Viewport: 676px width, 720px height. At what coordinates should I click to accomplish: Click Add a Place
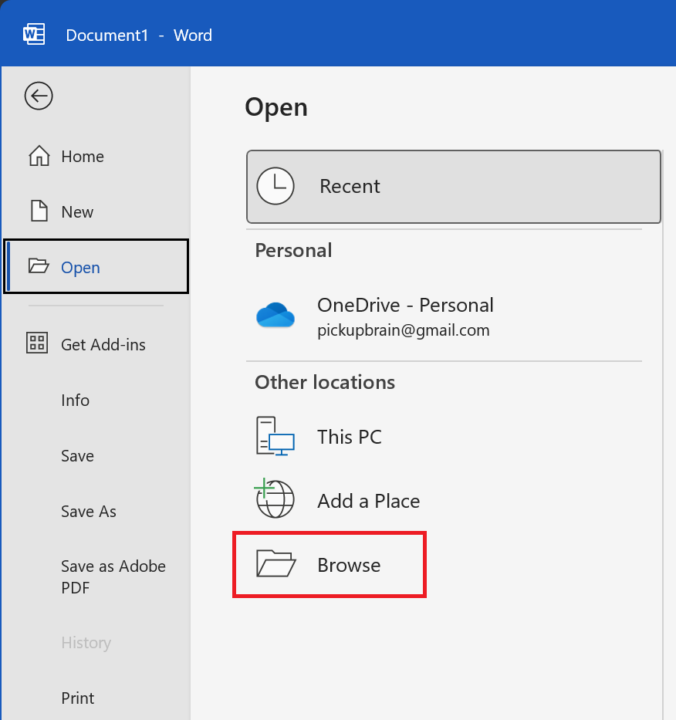coord(444,500)
